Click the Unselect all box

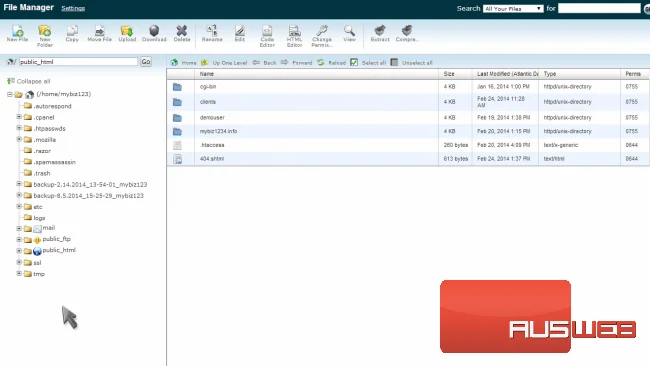(x=394, y=62)
